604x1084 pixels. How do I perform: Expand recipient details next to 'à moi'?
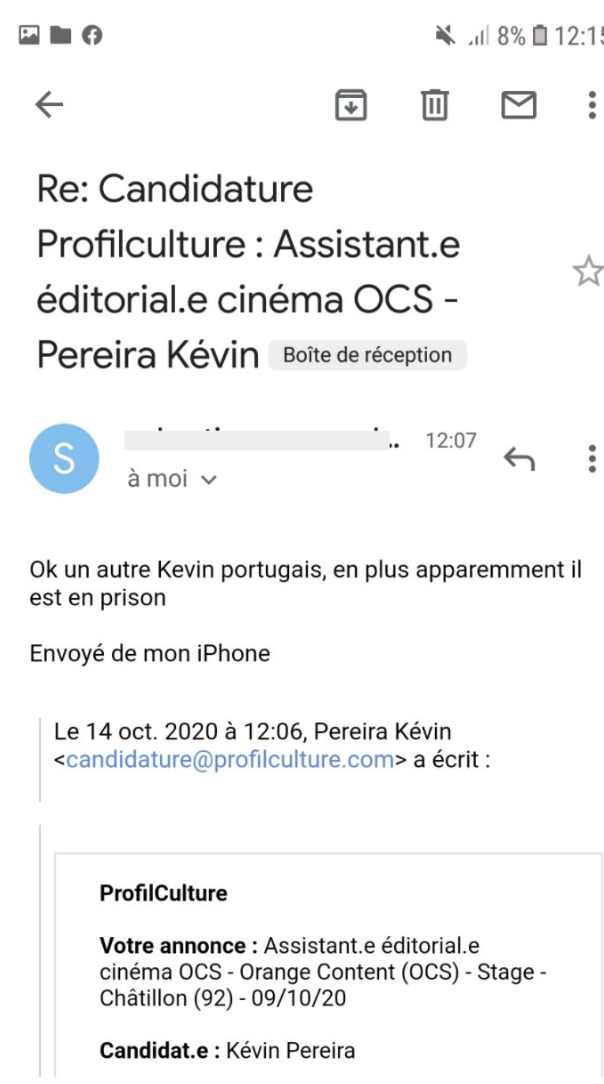(x=209, y=480)
